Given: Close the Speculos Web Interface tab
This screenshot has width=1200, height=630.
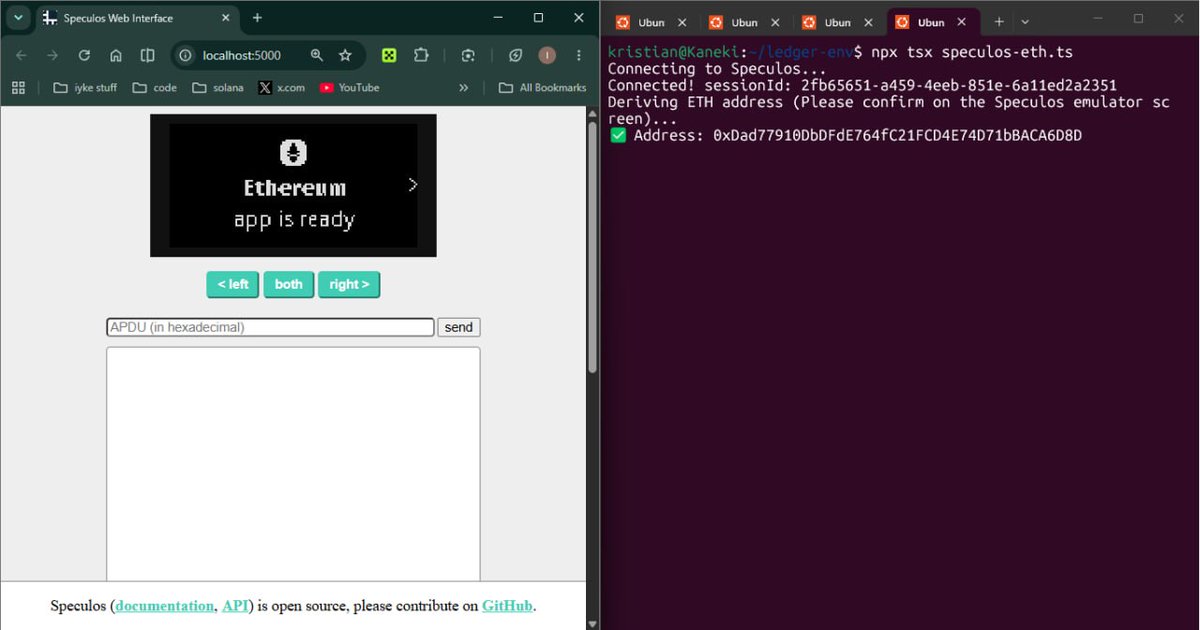Looking at the screenshot, I should [225, 18].
